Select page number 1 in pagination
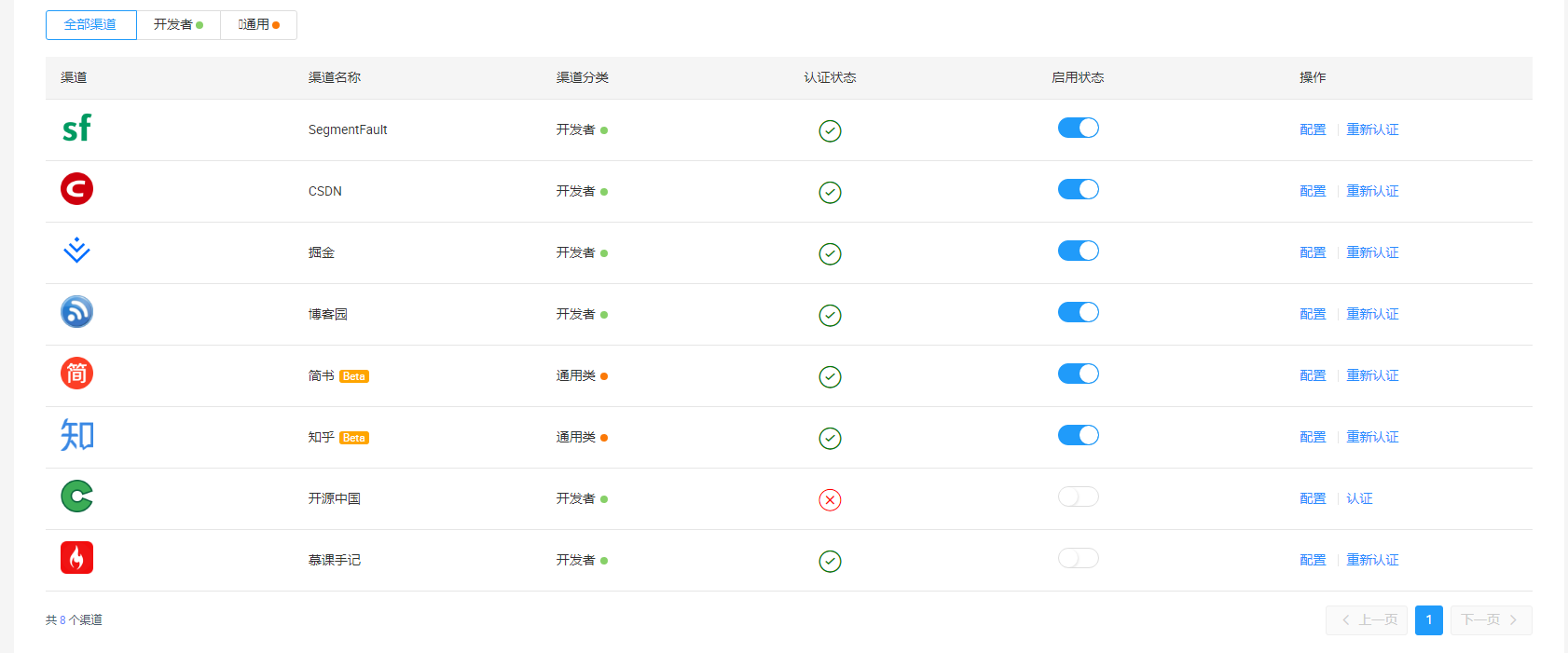1568x653 pixels. pos(1428,620)
